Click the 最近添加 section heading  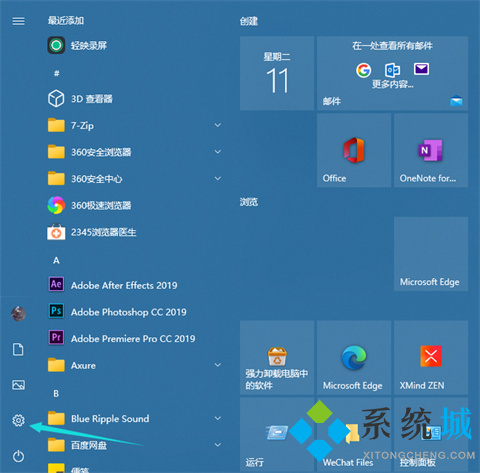point(66,21)
